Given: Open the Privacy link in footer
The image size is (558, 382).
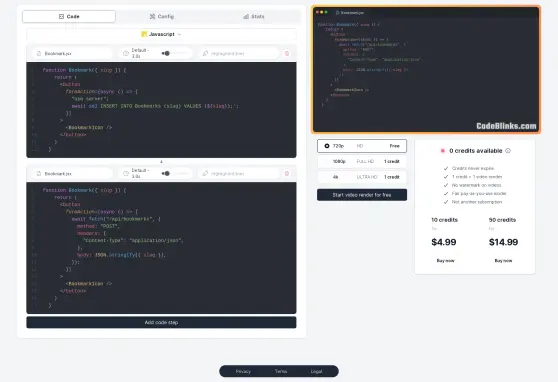Looking at the screenshot, I should (x=243, y=371).
